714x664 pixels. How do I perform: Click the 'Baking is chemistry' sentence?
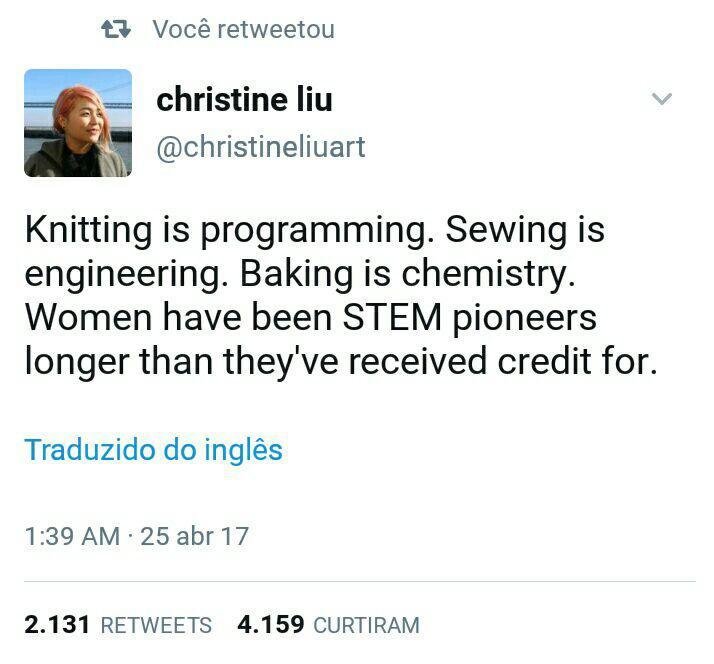tap(408, 273)
